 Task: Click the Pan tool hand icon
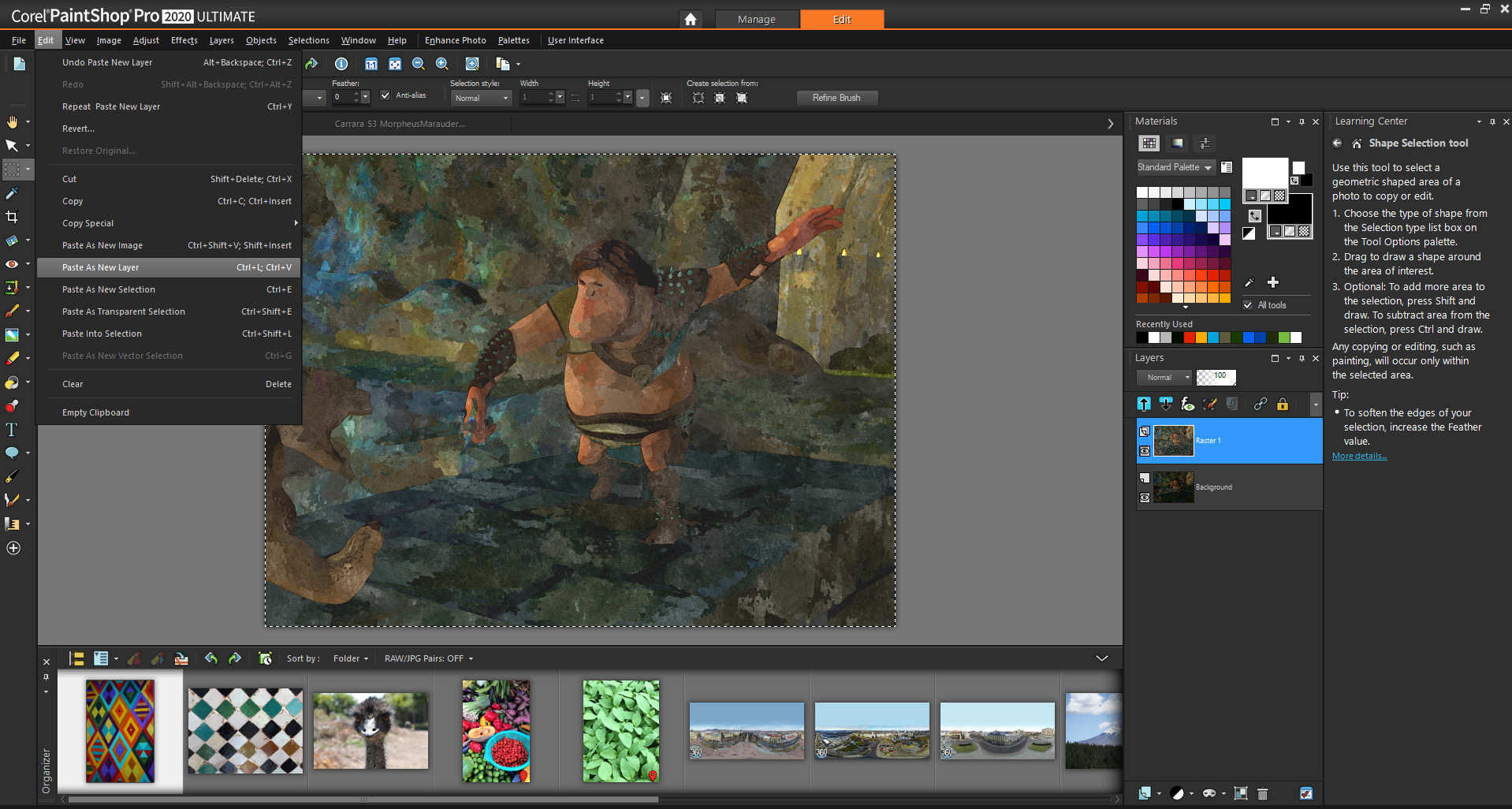pos(12,122)
